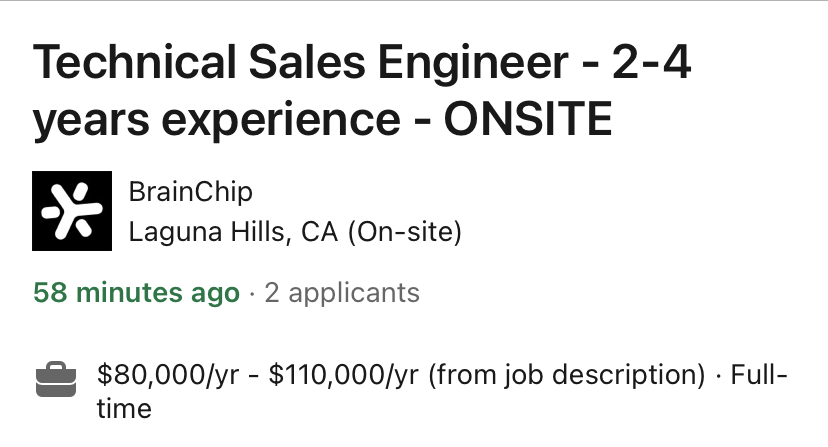Screen dimensions: 828x447
Task: Click the (On-site) workplace label
Action: coord(405,233)
